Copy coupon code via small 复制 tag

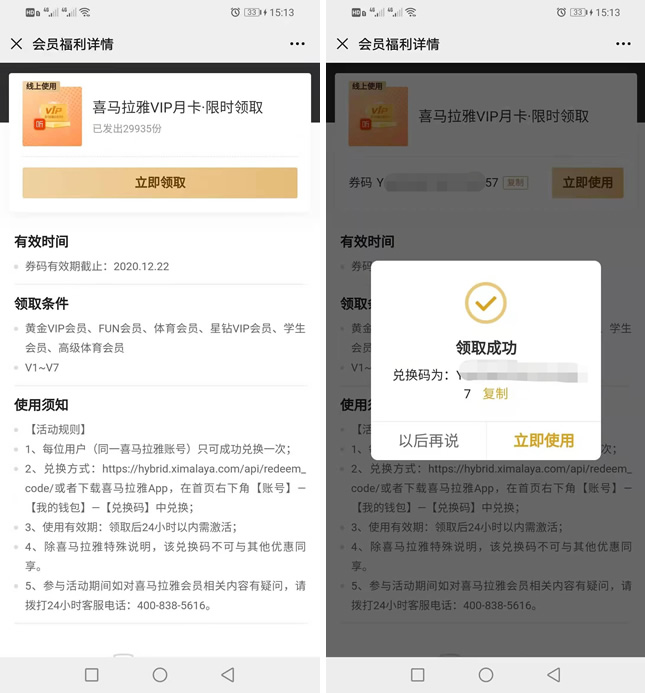point(516,183)
